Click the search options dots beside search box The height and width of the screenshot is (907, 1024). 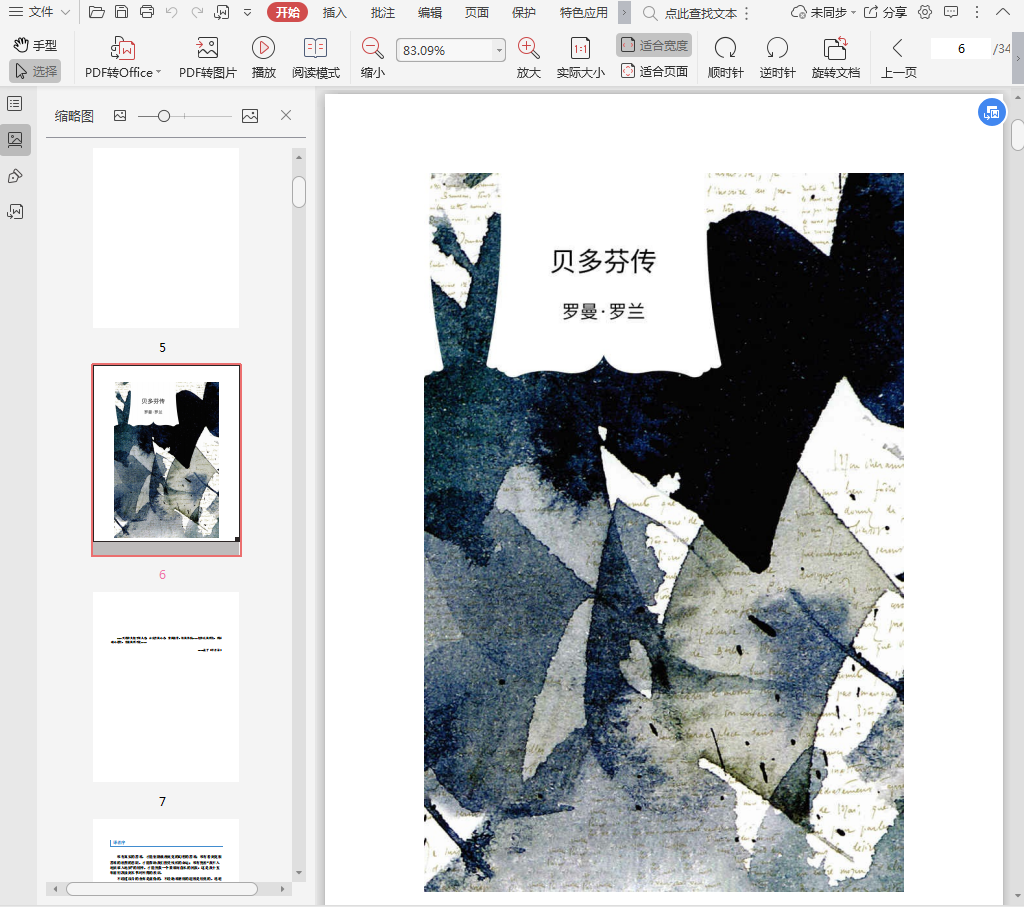click(746, 13)
